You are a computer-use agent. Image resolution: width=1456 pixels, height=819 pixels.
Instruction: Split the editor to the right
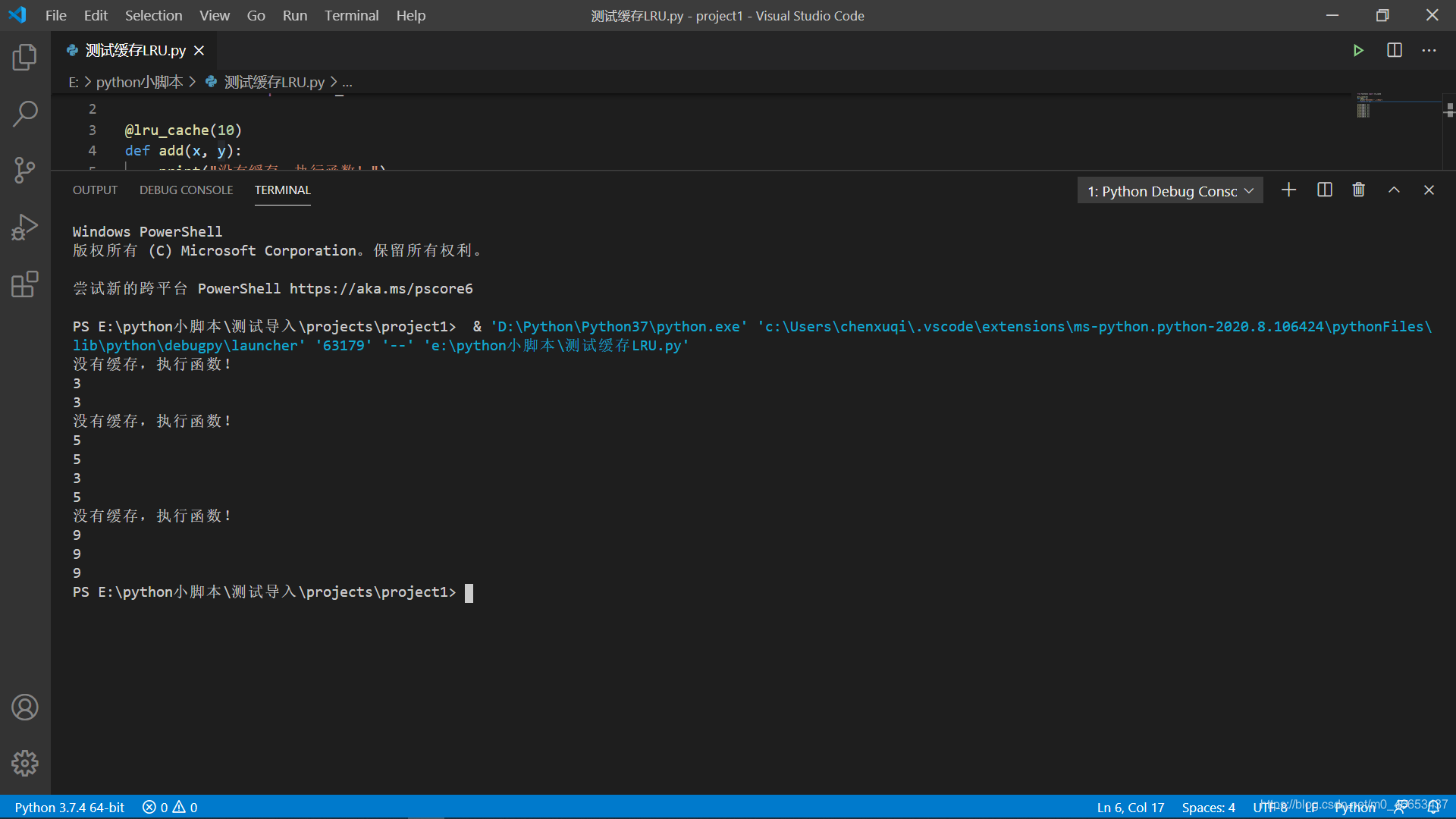[x=1394, y=50]
